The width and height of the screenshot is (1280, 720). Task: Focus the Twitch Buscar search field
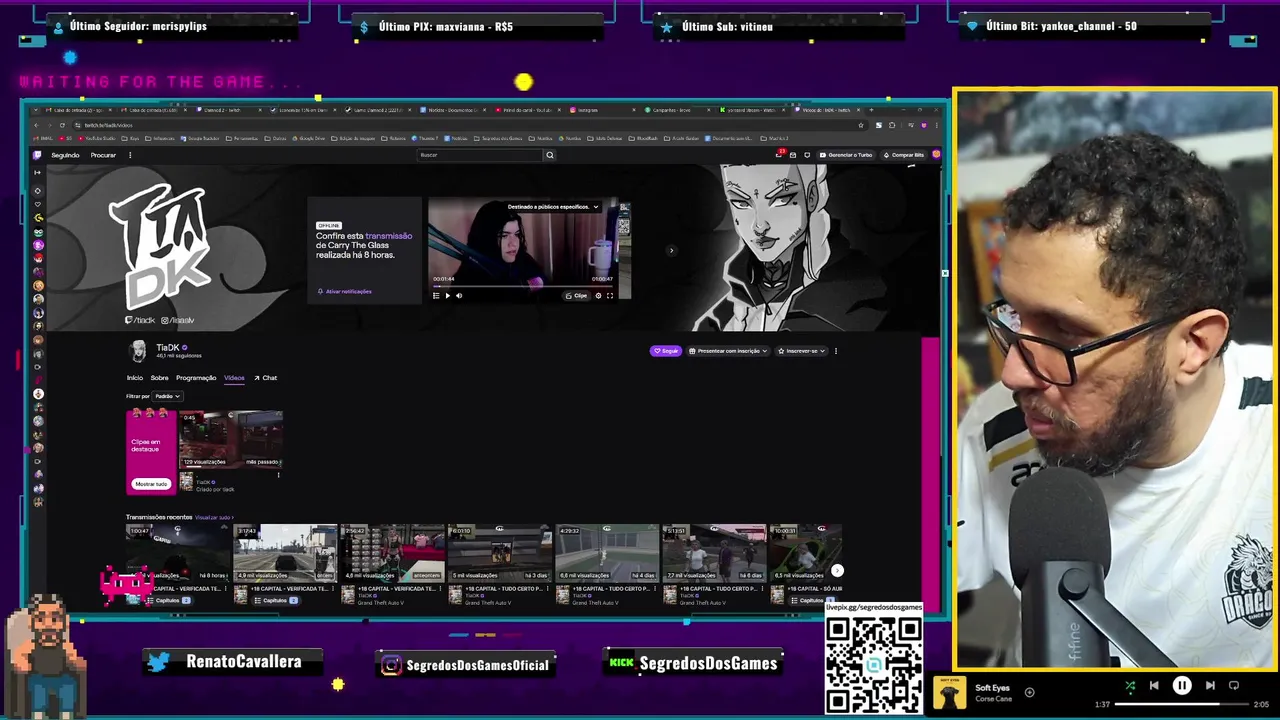coord(479,155)
